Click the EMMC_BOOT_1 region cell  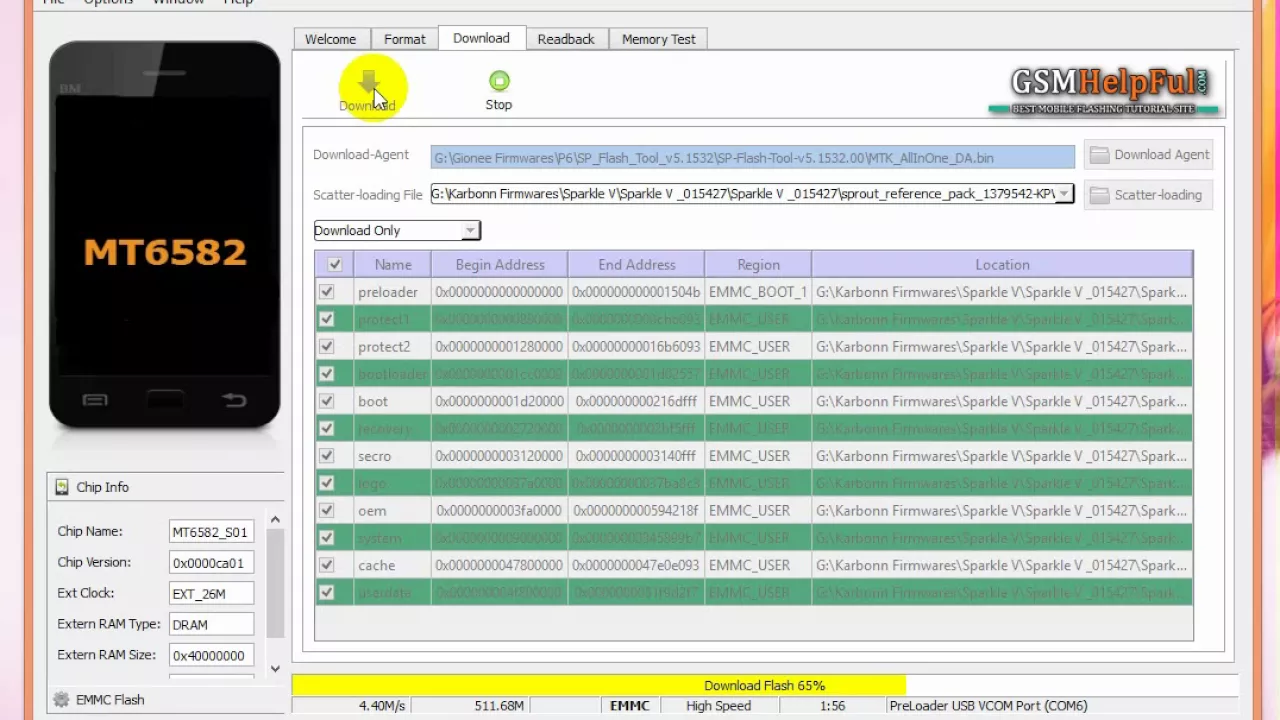(x=758, y=292)
